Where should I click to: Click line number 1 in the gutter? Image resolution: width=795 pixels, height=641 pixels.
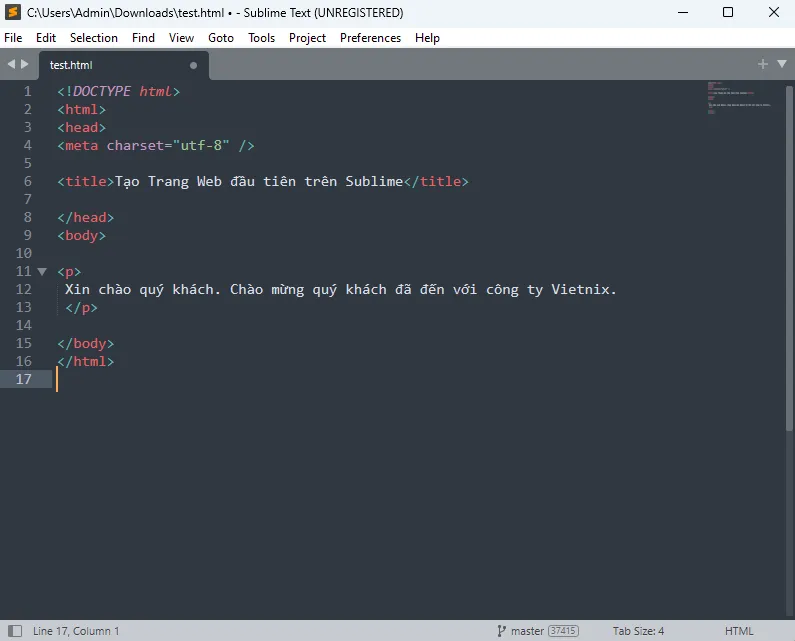27,91
